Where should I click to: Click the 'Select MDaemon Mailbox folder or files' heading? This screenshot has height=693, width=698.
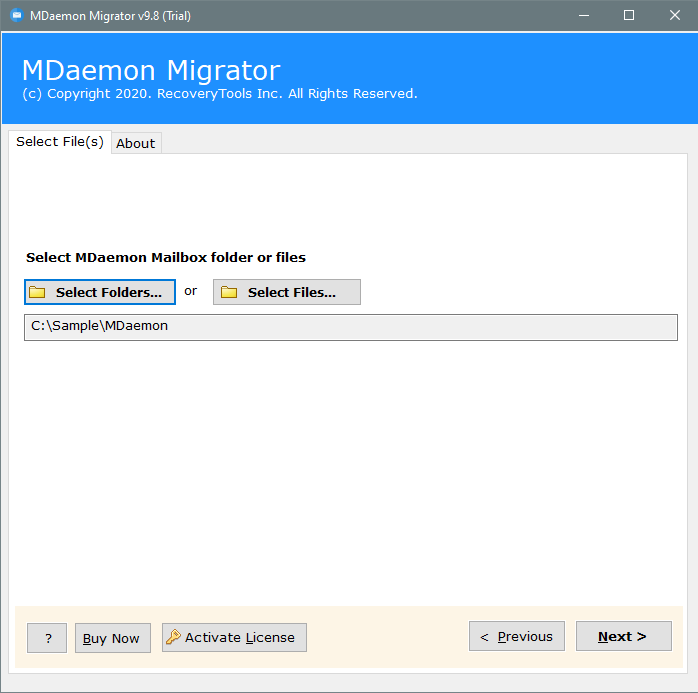pos(166,257)
